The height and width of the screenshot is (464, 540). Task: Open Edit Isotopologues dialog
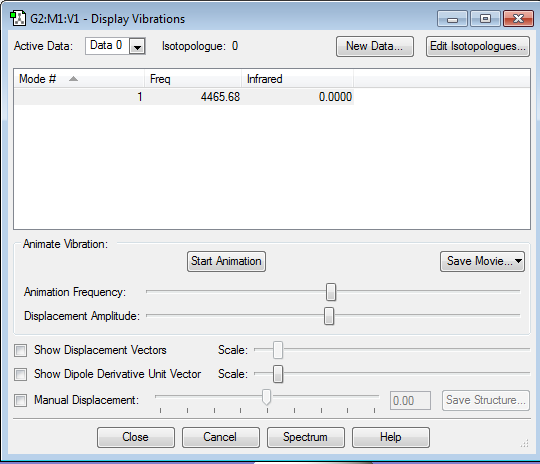point(478,46)
